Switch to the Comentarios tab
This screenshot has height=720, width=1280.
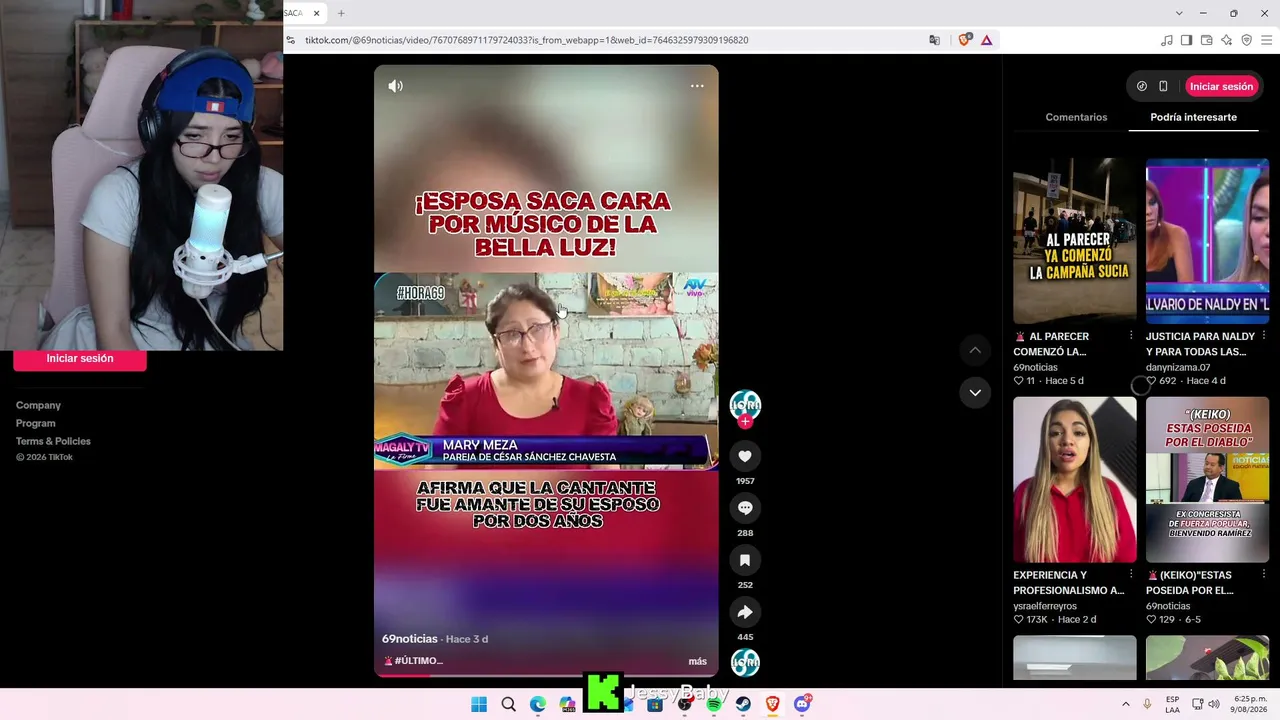(x=1076, y=117)
